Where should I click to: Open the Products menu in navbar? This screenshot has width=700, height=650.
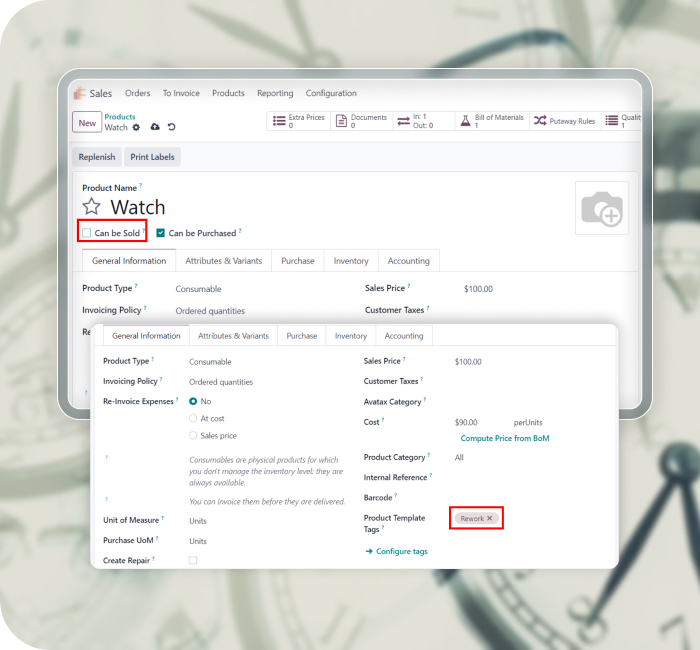(x=228, y=93)
